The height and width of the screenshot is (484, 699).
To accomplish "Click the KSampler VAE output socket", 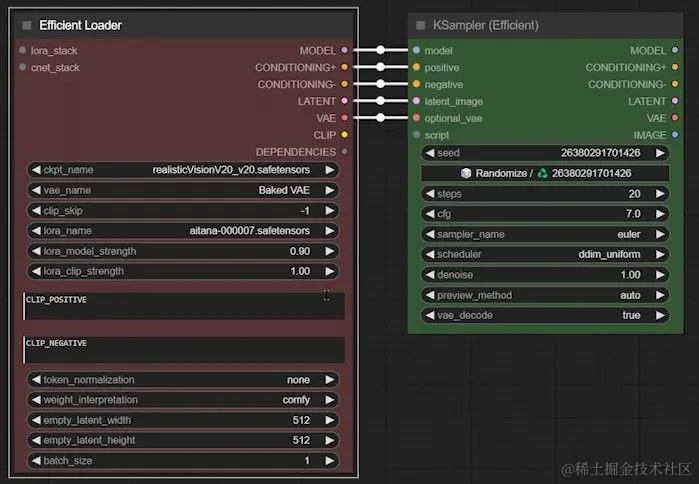I will coord(675,118).
